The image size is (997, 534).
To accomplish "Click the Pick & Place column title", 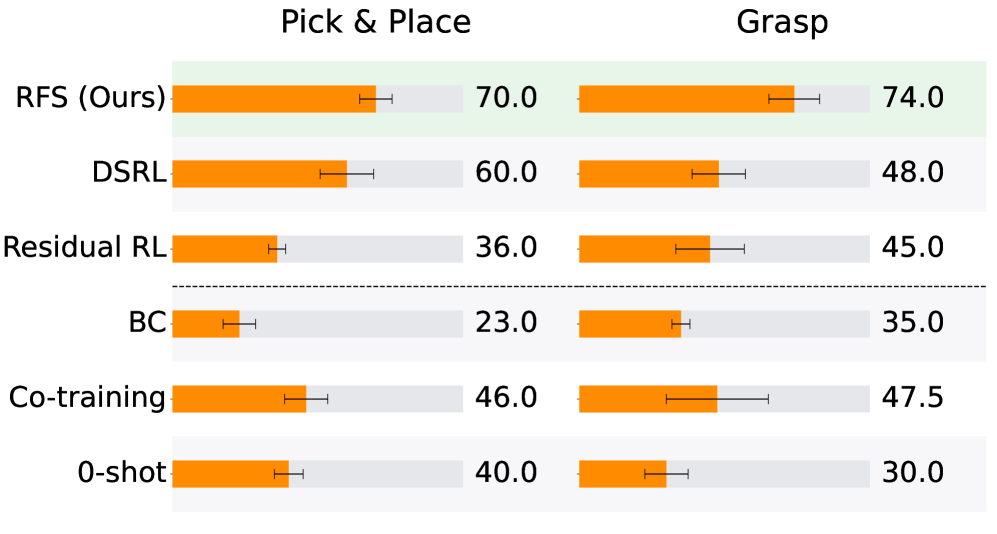I will 375,23.
